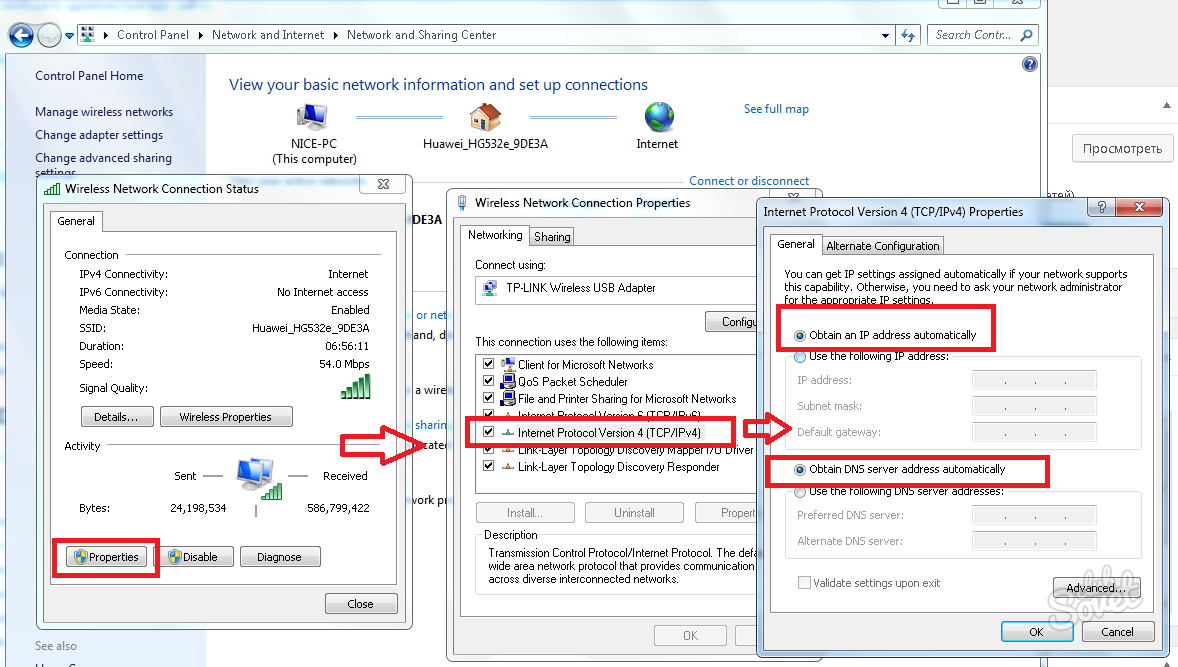Click the Advanced... button
Image resolution: width=1178 pixels, height=667 pixels.
pos(1097,587)
